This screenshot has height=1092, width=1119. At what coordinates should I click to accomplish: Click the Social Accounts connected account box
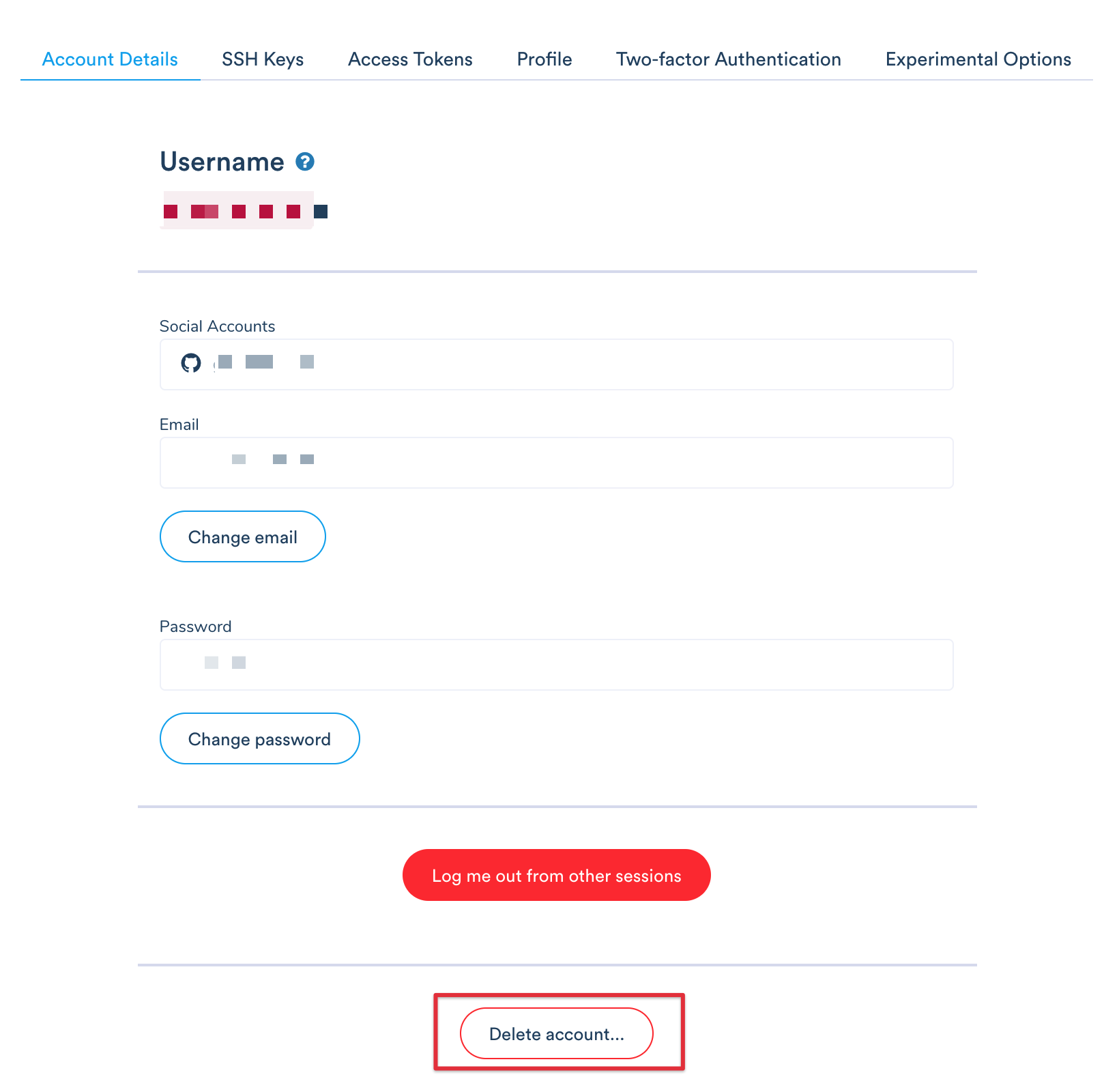coord(556,364)
